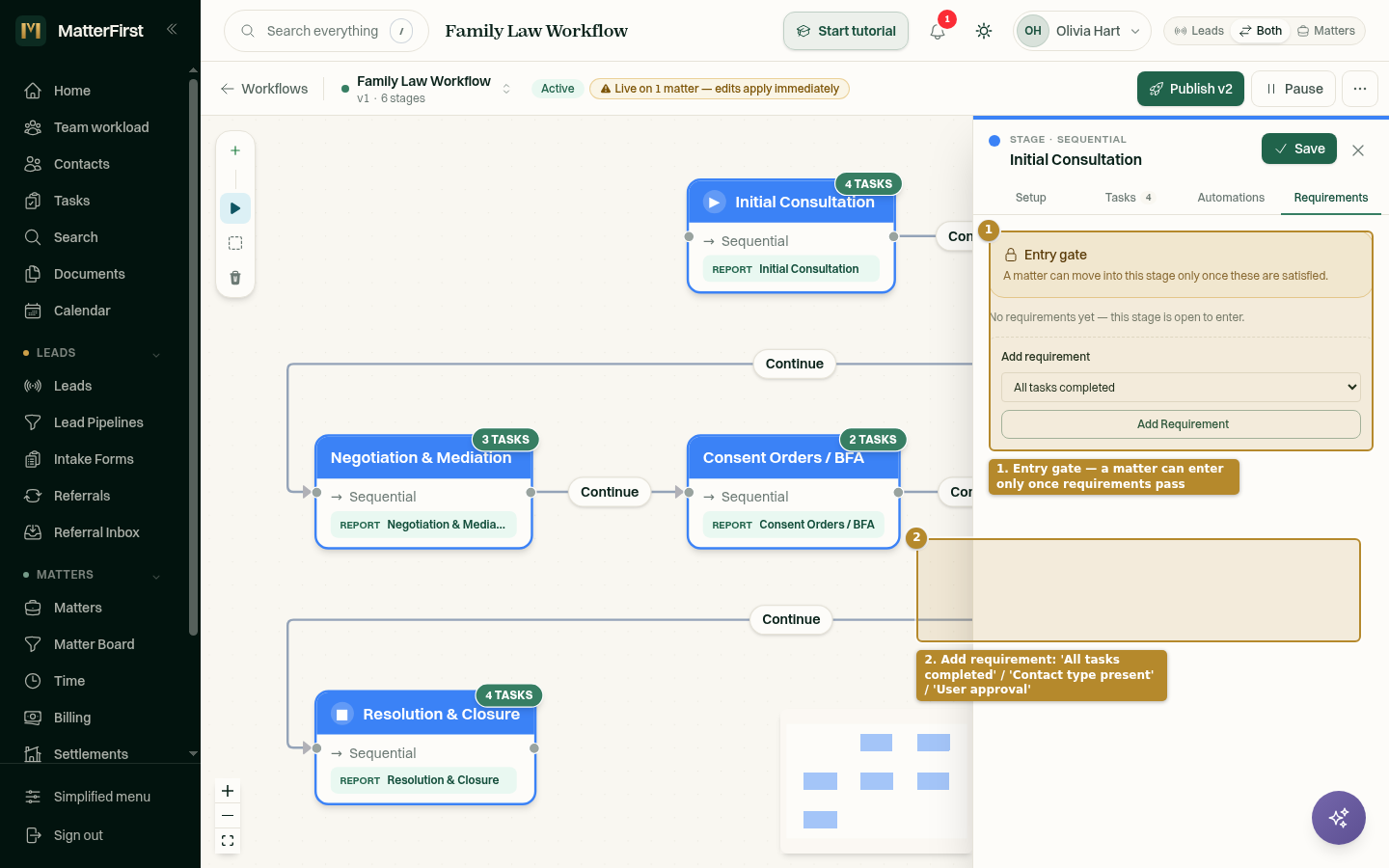Click Start tutorial
Image resolution: width=1389 pixels, height=868 pixels.
point(846,31)
